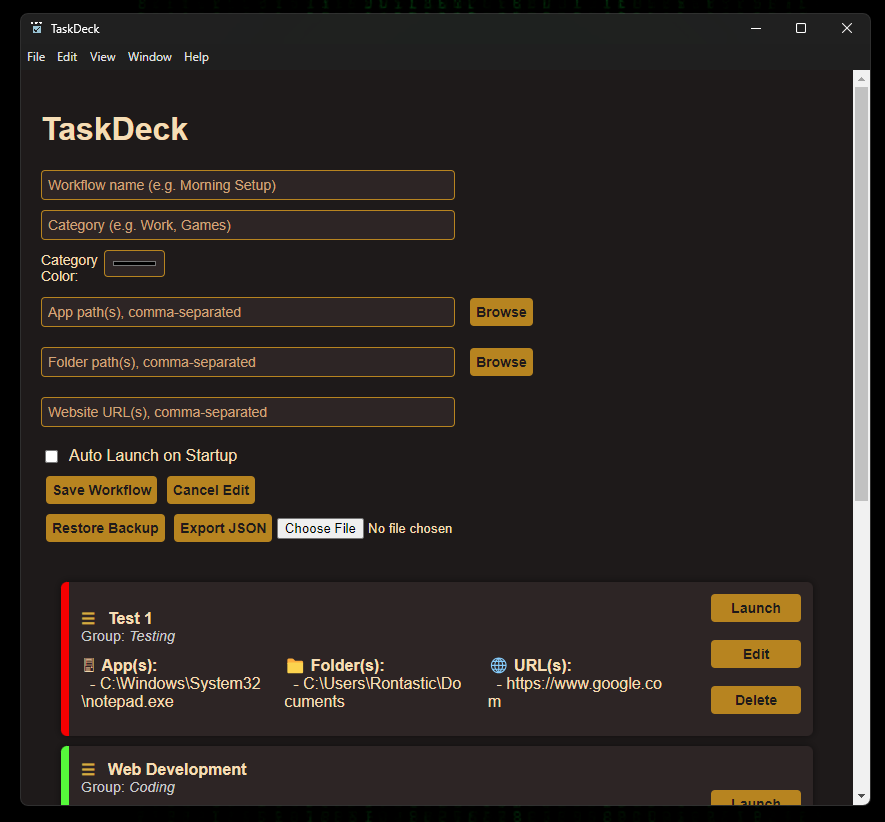Click Choose File to select a file
Viewport: 885px width, 822px height.
(x=320, y=528)
